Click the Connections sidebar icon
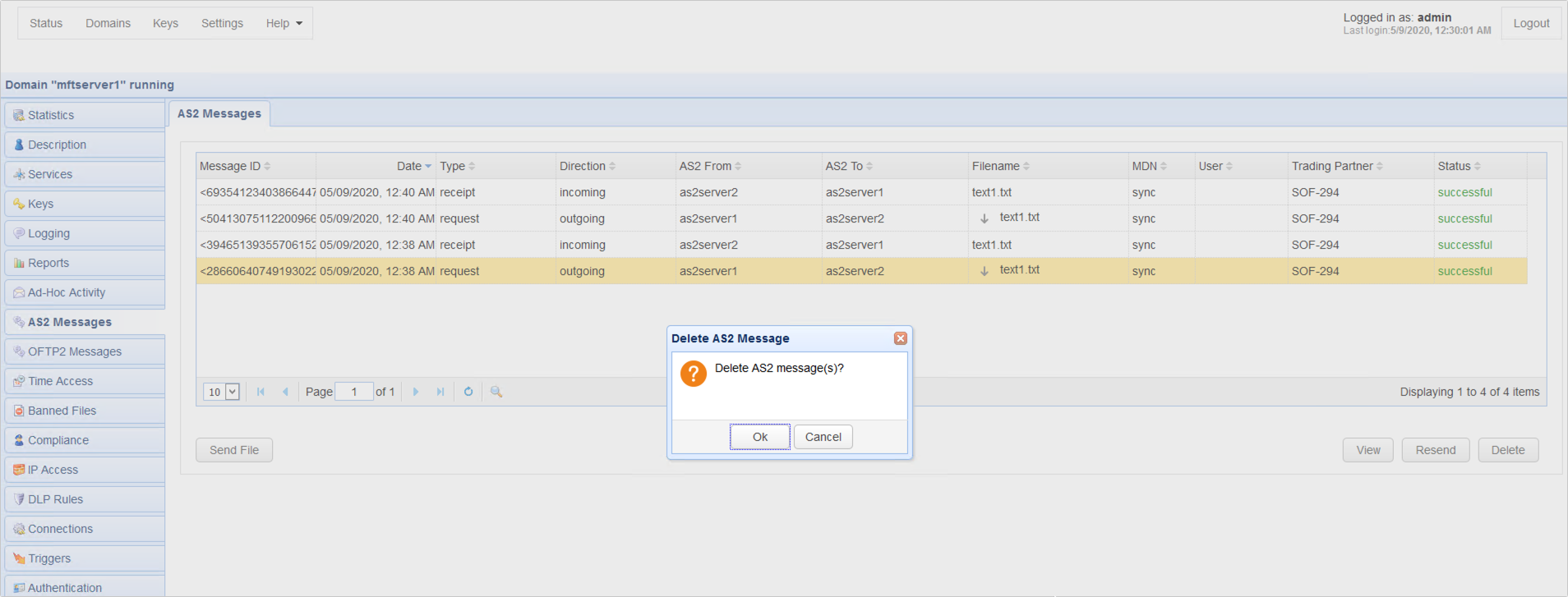Screen dimensions: 1568x597 click(19, 530)
